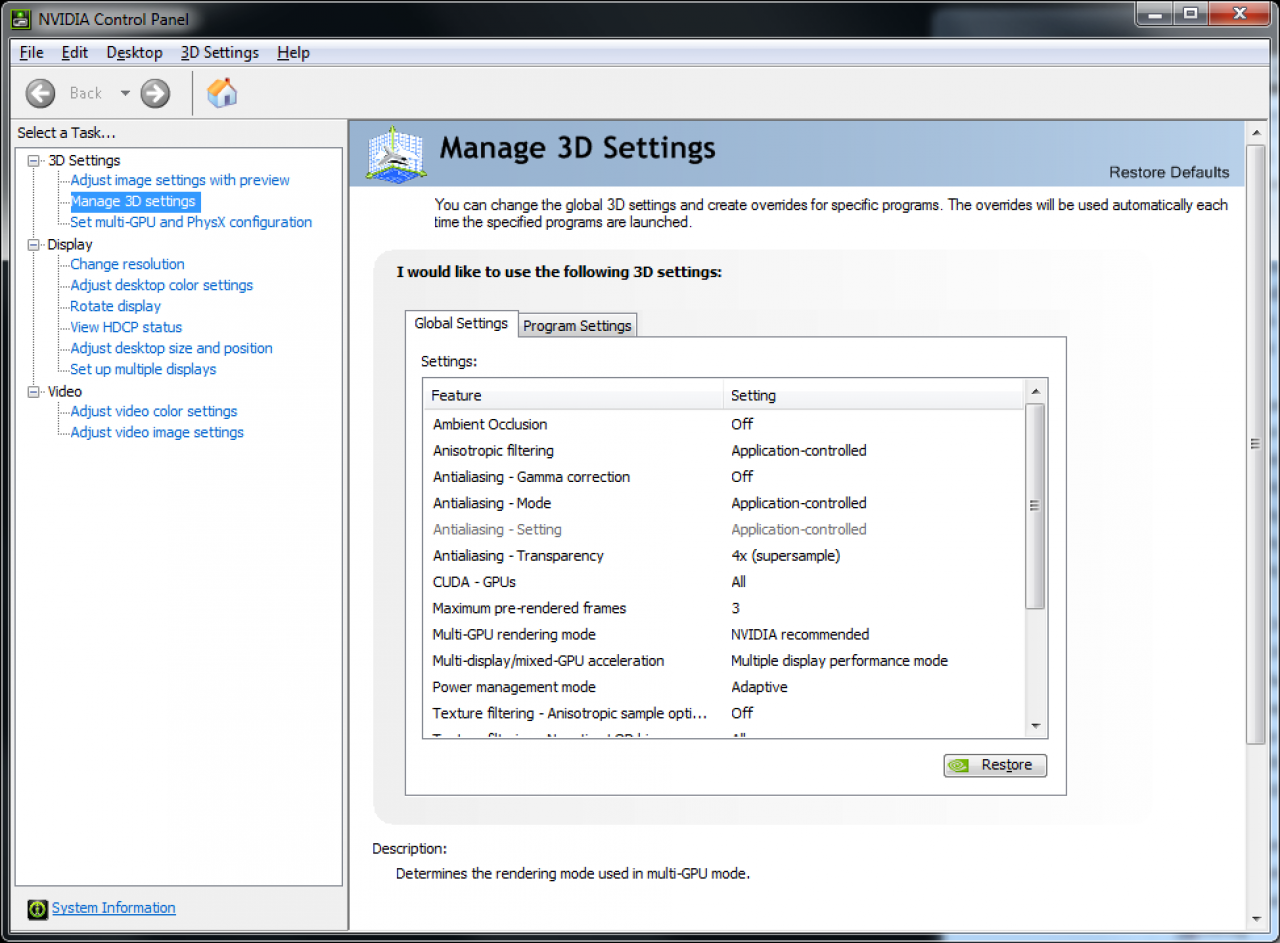This screenshot has width=1280, height=943.
Task: Click the Restore button
Action: 995,765
